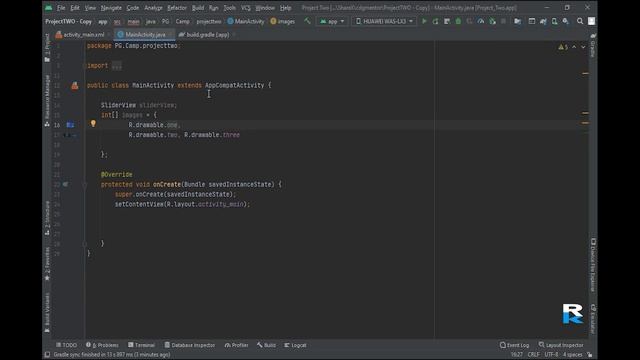This screenshot has width=640, height=360.
Task: Open the Structure side panel
Action: point(47,218)
